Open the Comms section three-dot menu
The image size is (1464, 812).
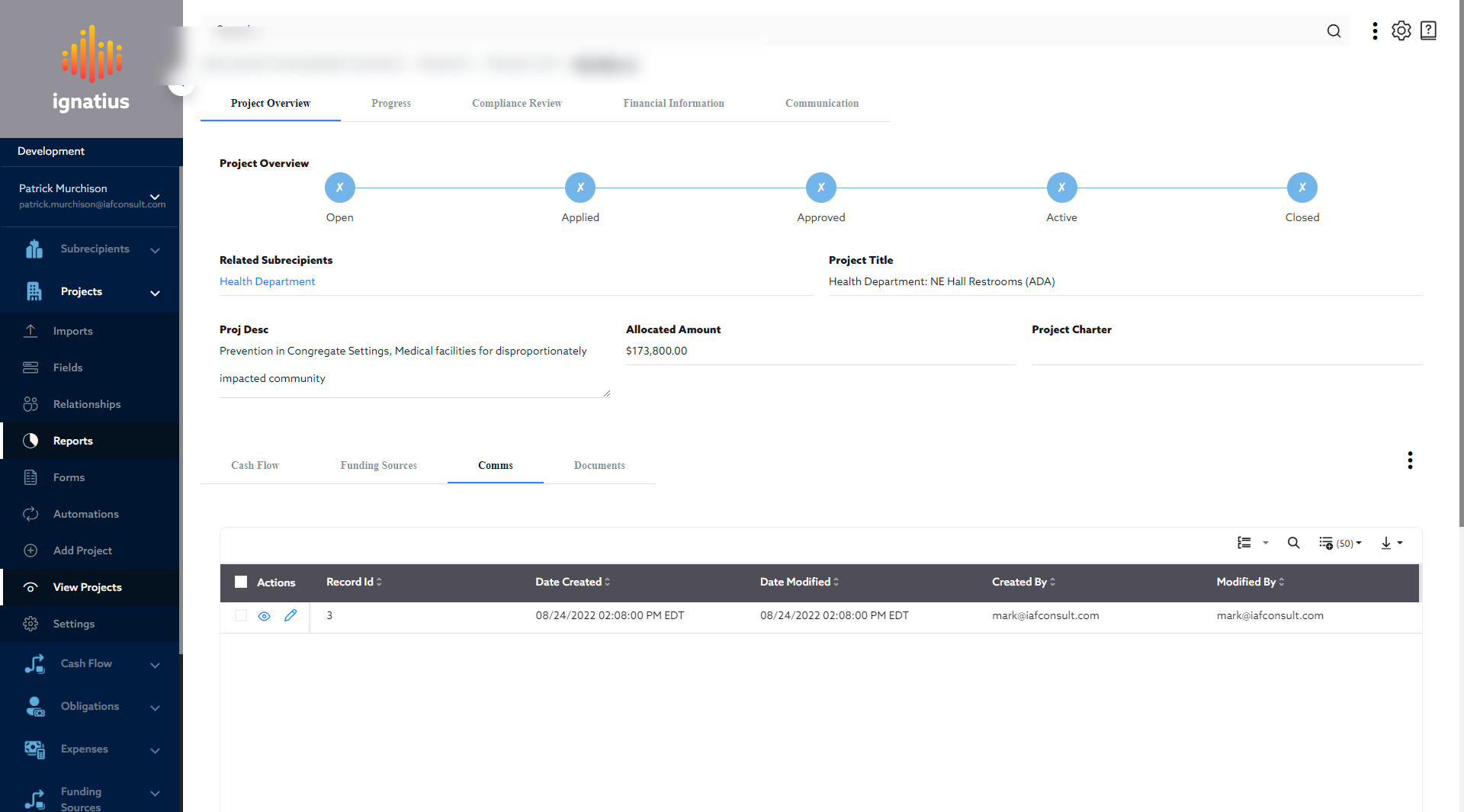click(x=1410, y=461)
